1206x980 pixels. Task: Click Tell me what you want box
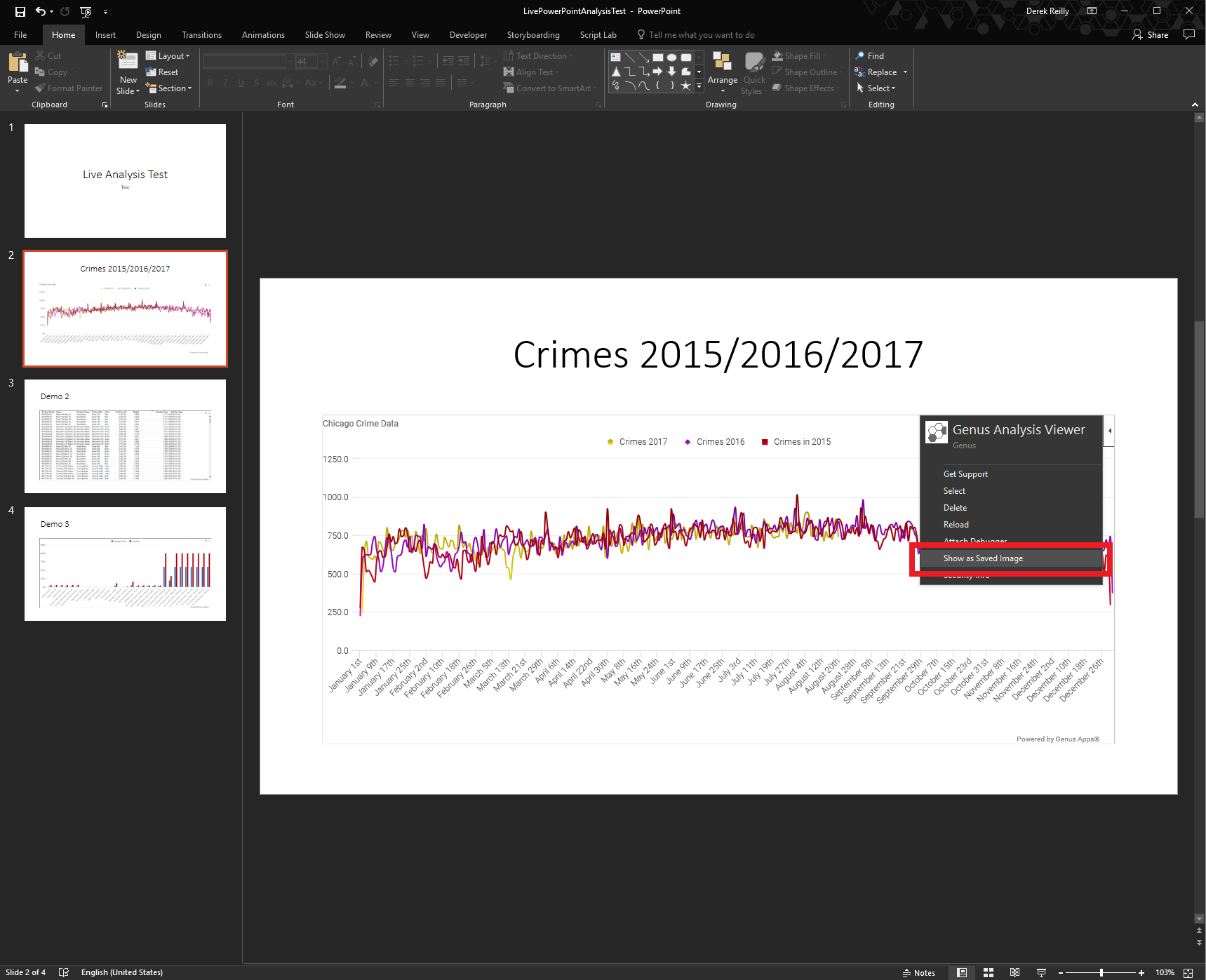click(696, 34)
